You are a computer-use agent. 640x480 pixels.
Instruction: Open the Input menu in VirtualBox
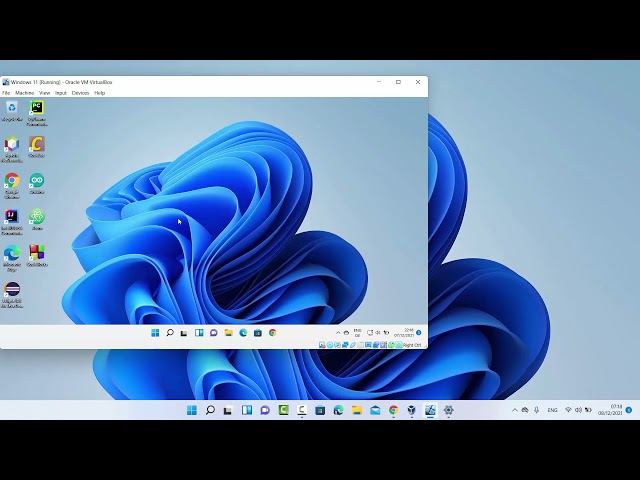(60, 93)
